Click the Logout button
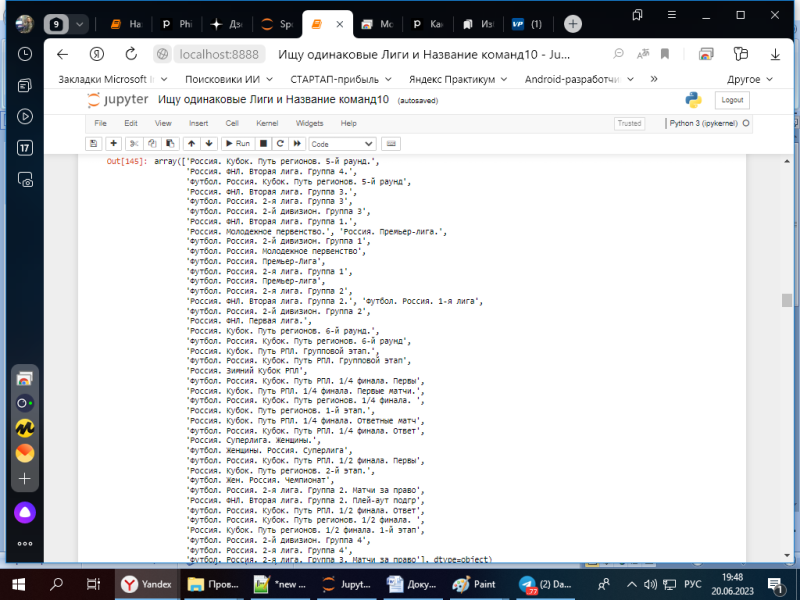This screenshot has width=800, height=600. (x=732, y=100)
